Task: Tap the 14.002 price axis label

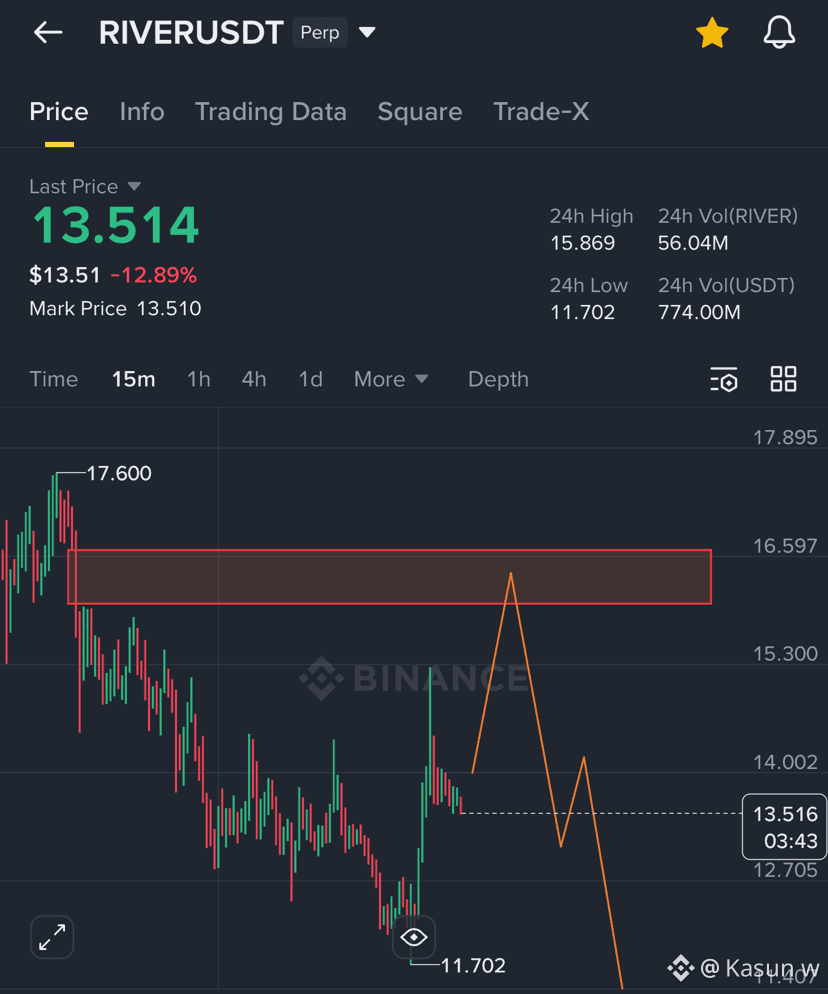Action: [x=785, y=762]
